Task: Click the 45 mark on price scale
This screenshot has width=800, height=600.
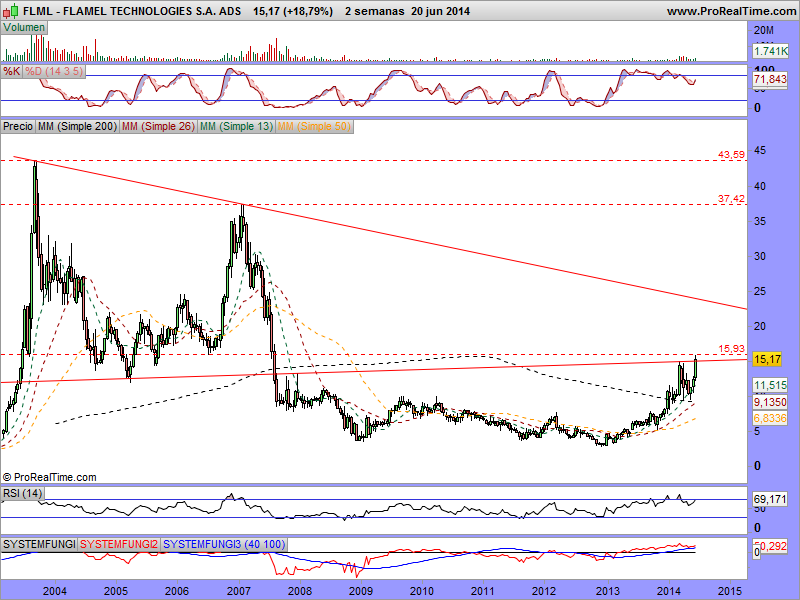Action: click(x=760, y=151)
